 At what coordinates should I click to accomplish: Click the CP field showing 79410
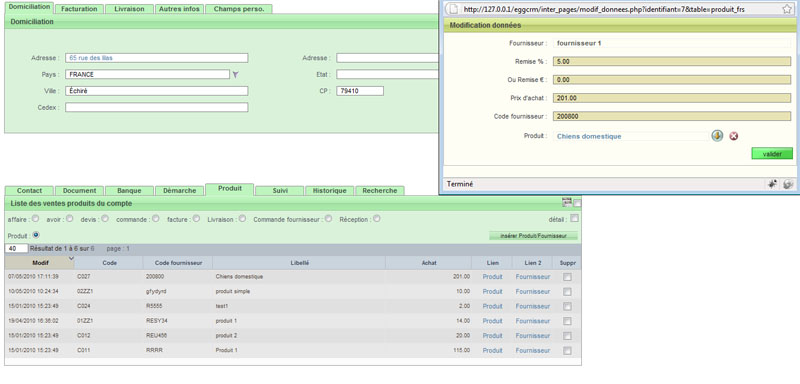[x=360, y=91]
